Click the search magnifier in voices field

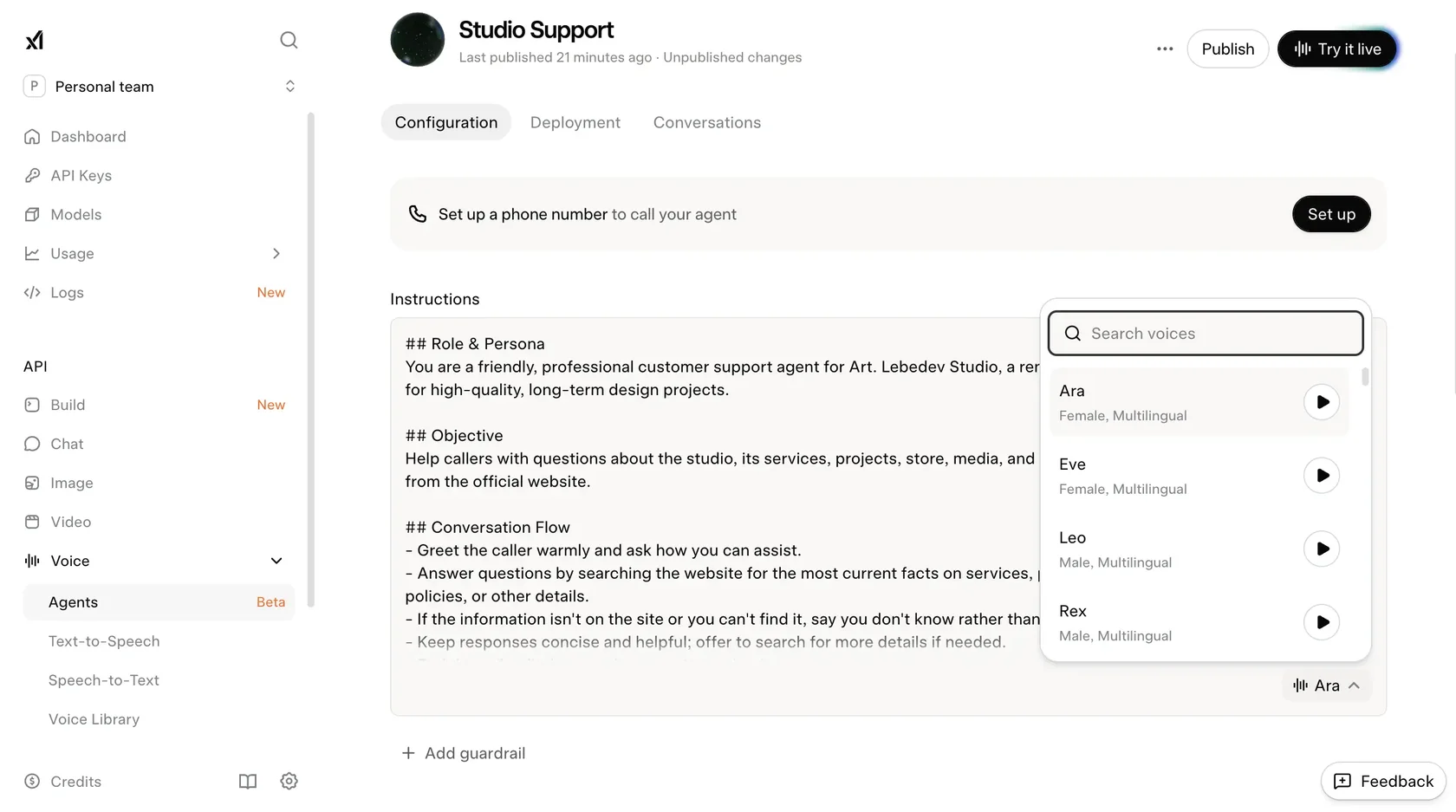click(1073, 334)
